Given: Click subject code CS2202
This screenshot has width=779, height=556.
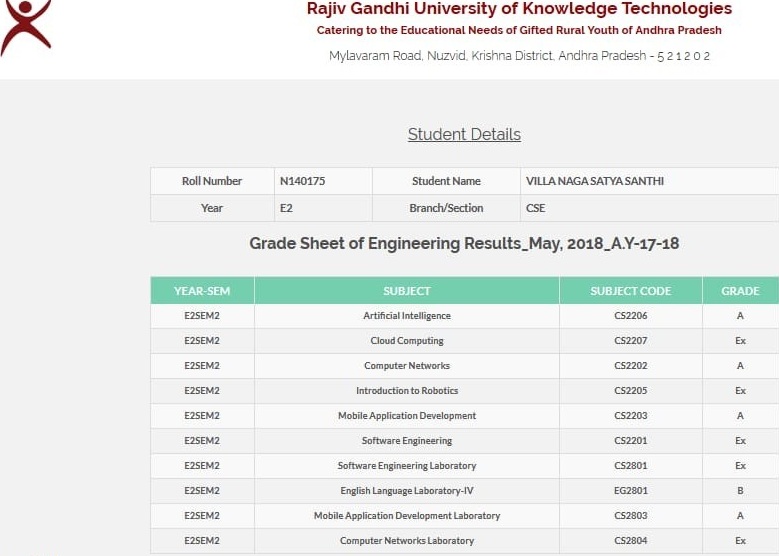Looking at the screenshot, I should coord(631,366).
